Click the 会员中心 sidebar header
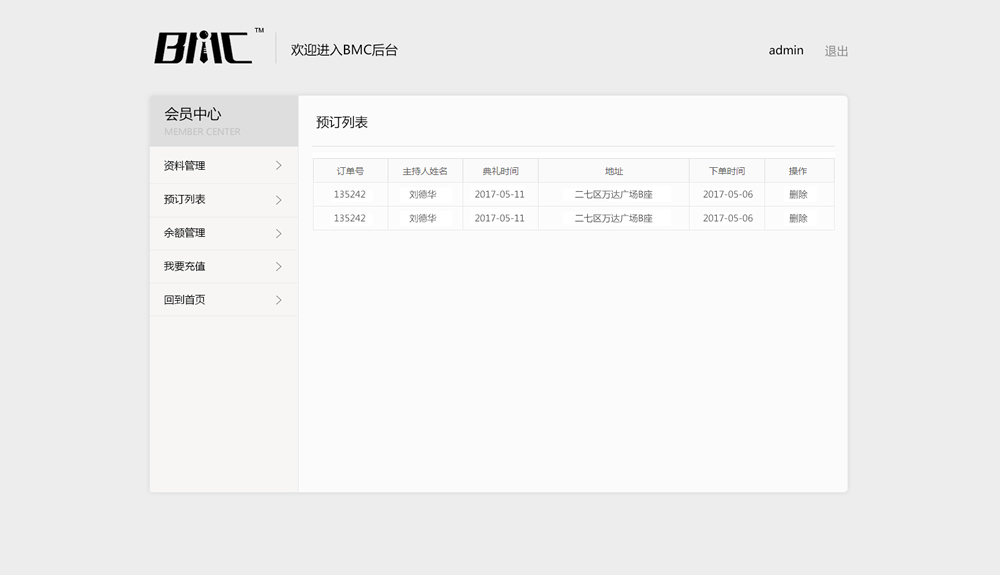Viewport: 1000px width, 575px height. [193, 115]
